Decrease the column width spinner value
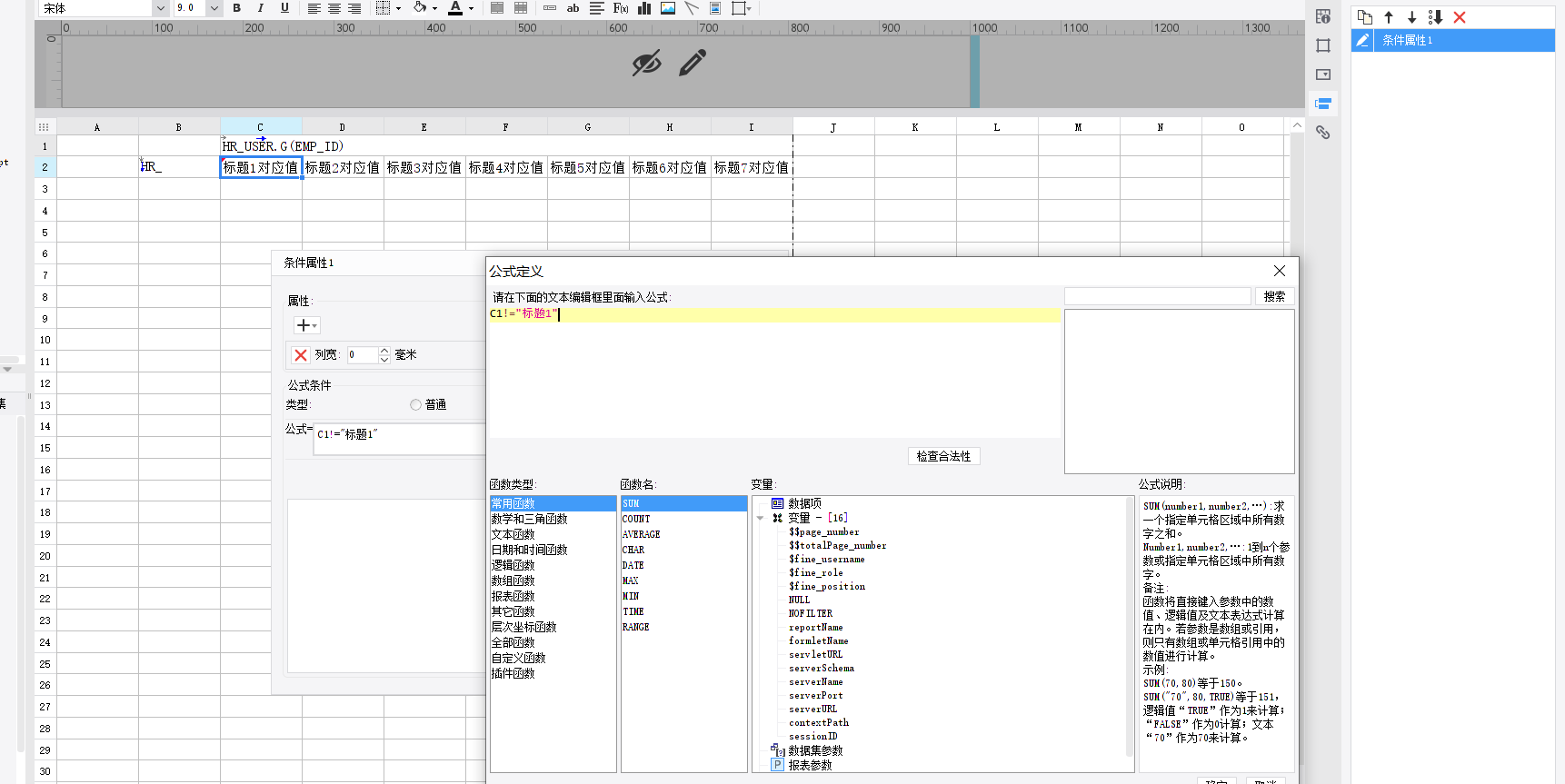1565x784 pixels. pyautogui.click(x=384, y=360)
